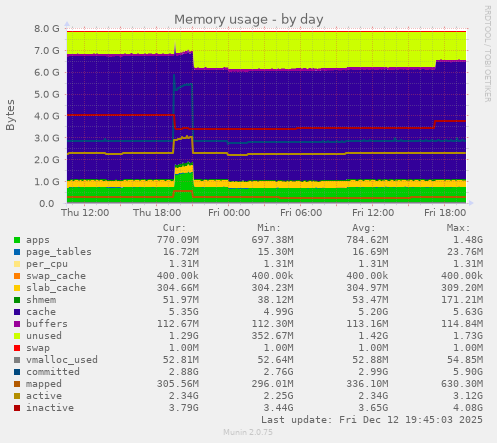Click the purple buffers legend swatch
The height and width of the screenshot is (443, 497).
17,324
